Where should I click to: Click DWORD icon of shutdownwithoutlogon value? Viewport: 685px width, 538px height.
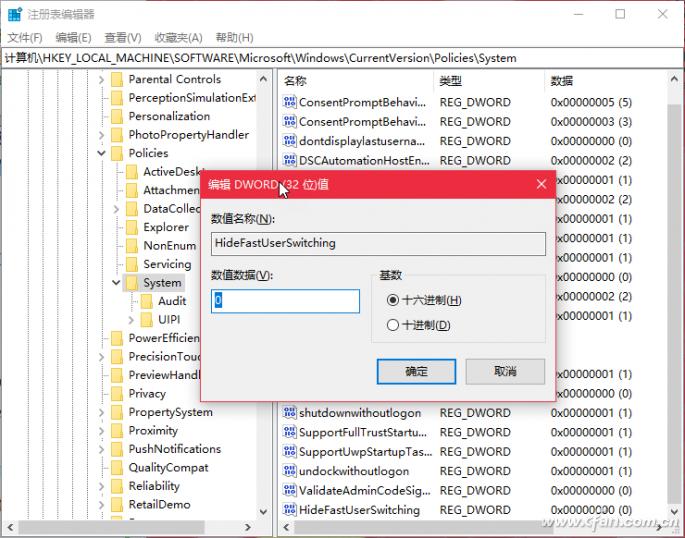pyautogui.click(x=290, y=412)
